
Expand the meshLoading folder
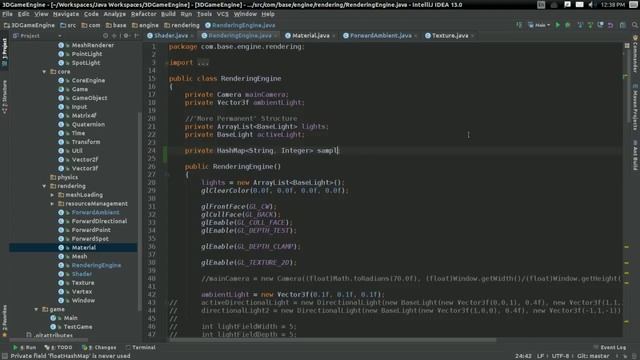(52, 195)
